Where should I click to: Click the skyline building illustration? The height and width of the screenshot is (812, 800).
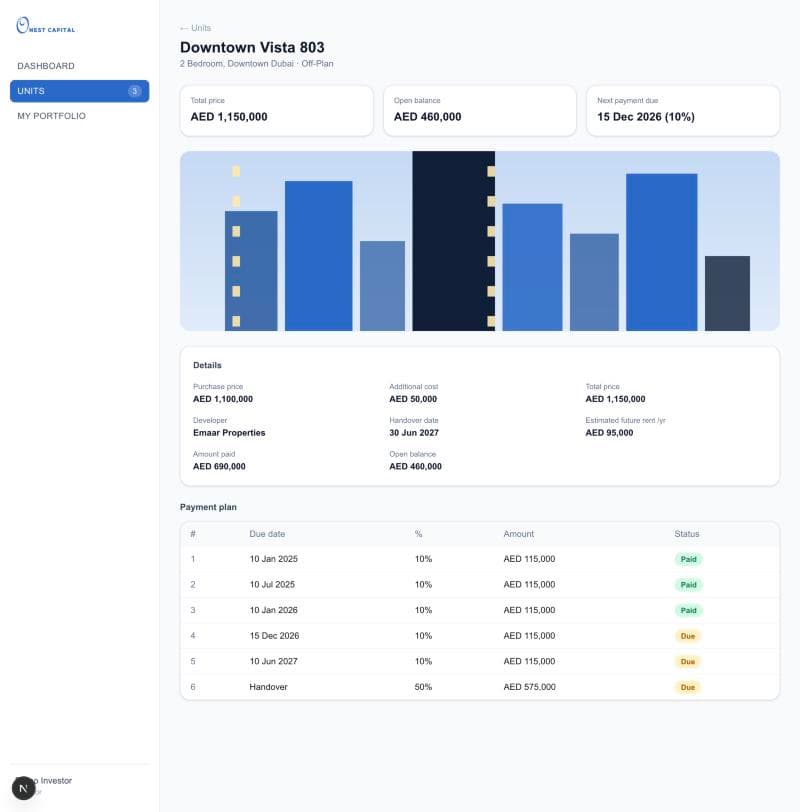point(479,241)
